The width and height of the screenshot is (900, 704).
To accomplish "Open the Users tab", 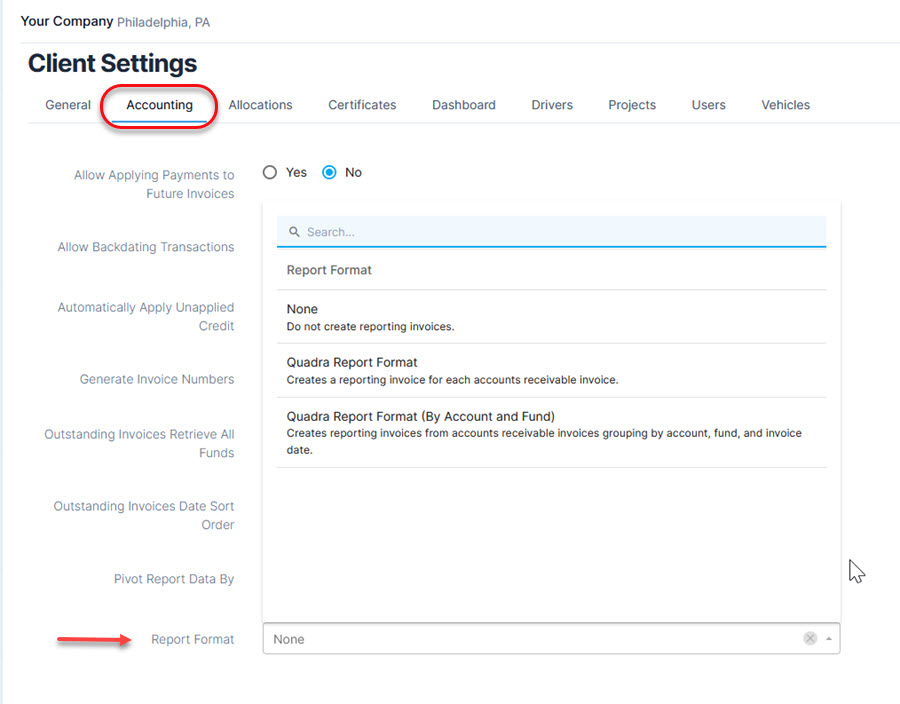I will click(x=708, y=105).
